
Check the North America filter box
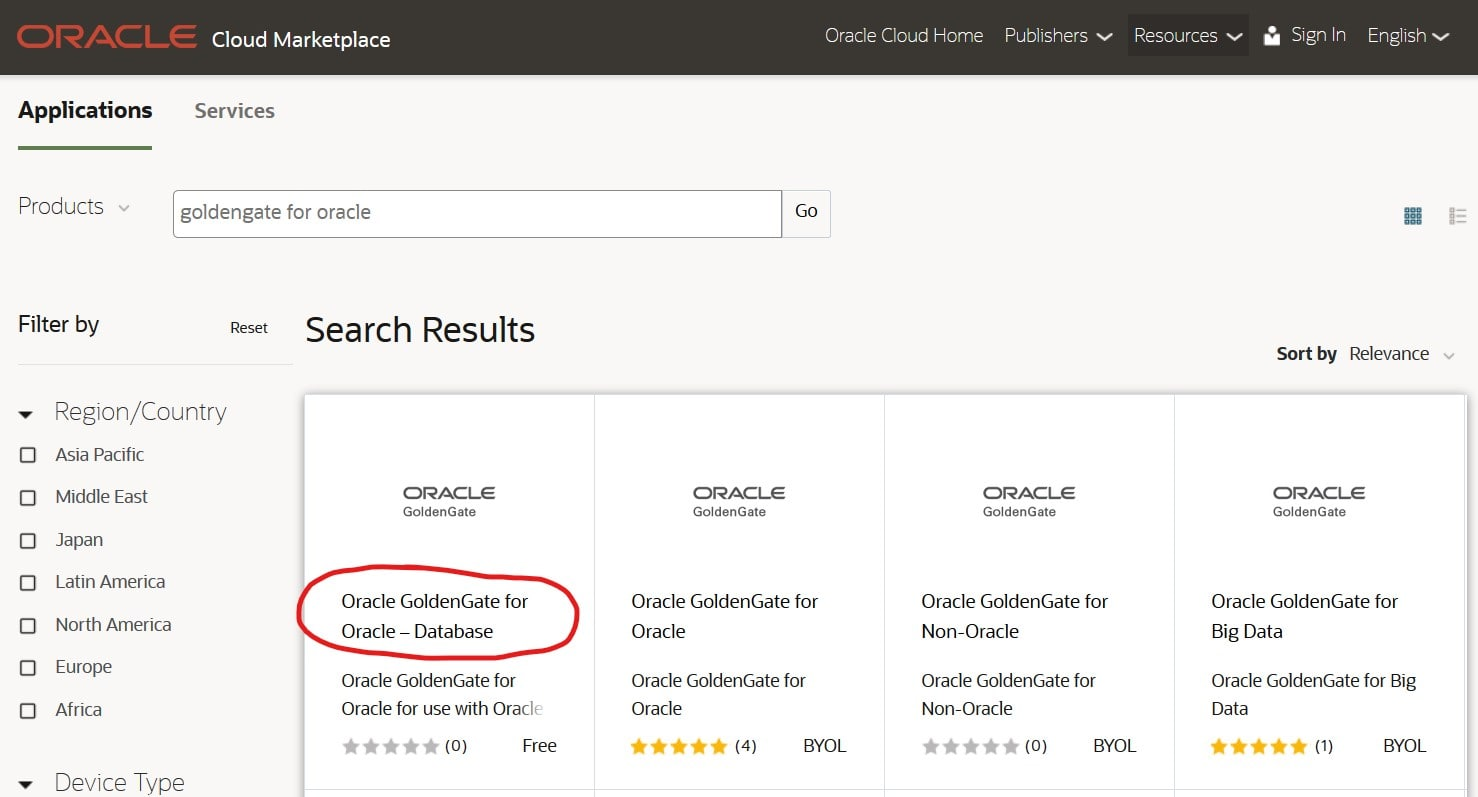(28, 625)
